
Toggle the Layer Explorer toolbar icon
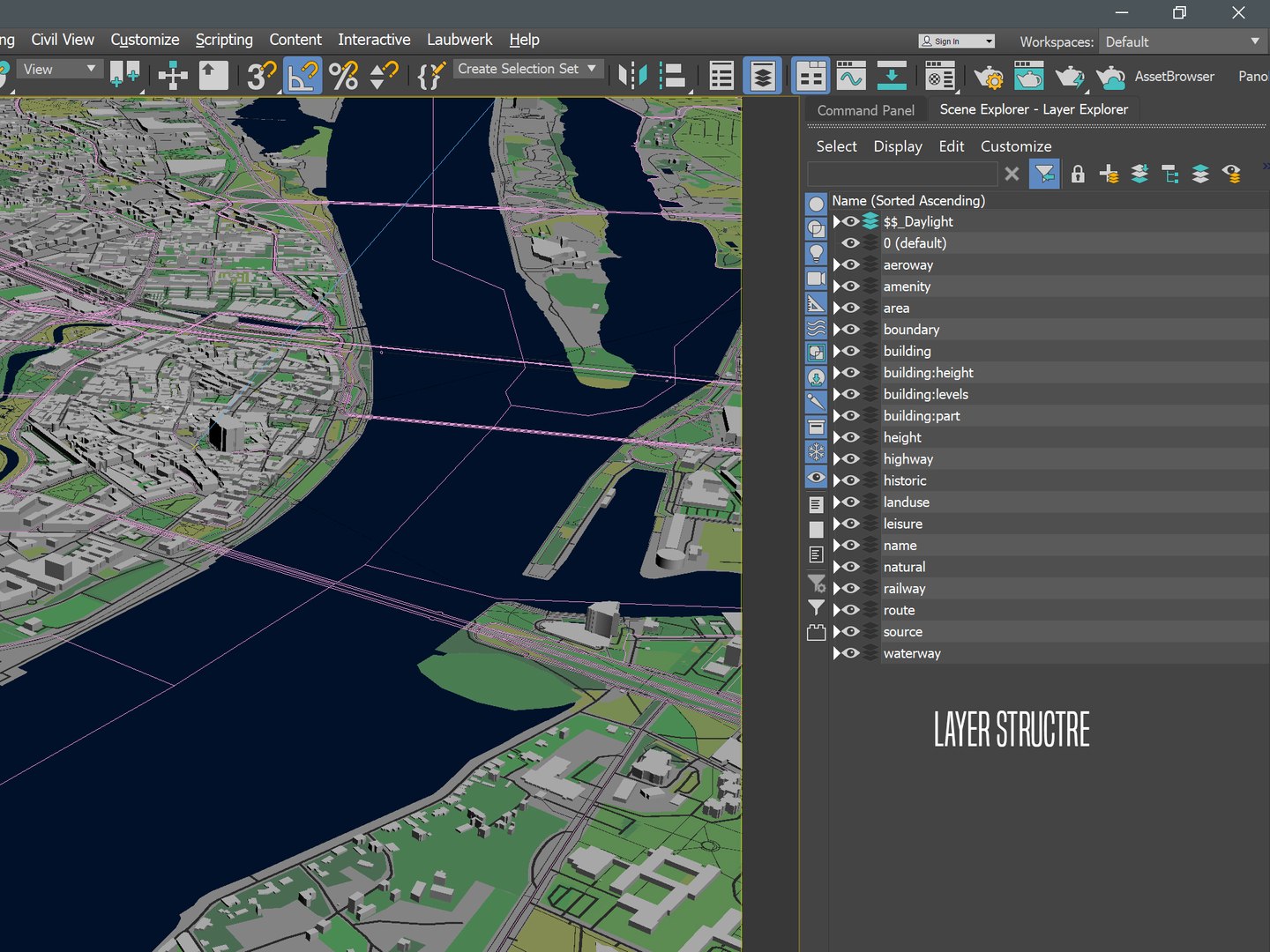[763, 76]
